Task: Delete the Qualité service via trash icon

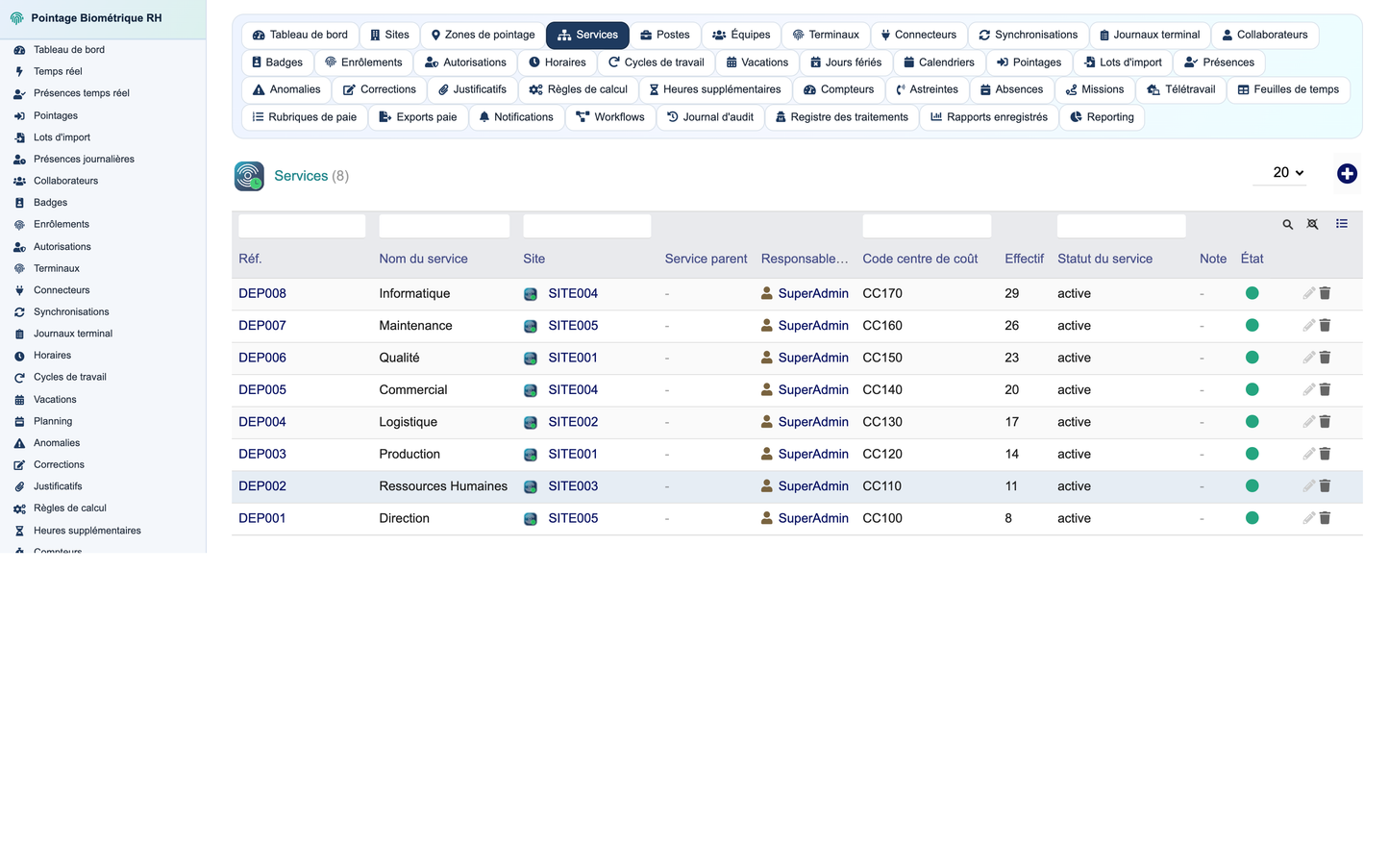Action: pyautogui.click(x=1325, y=358)
